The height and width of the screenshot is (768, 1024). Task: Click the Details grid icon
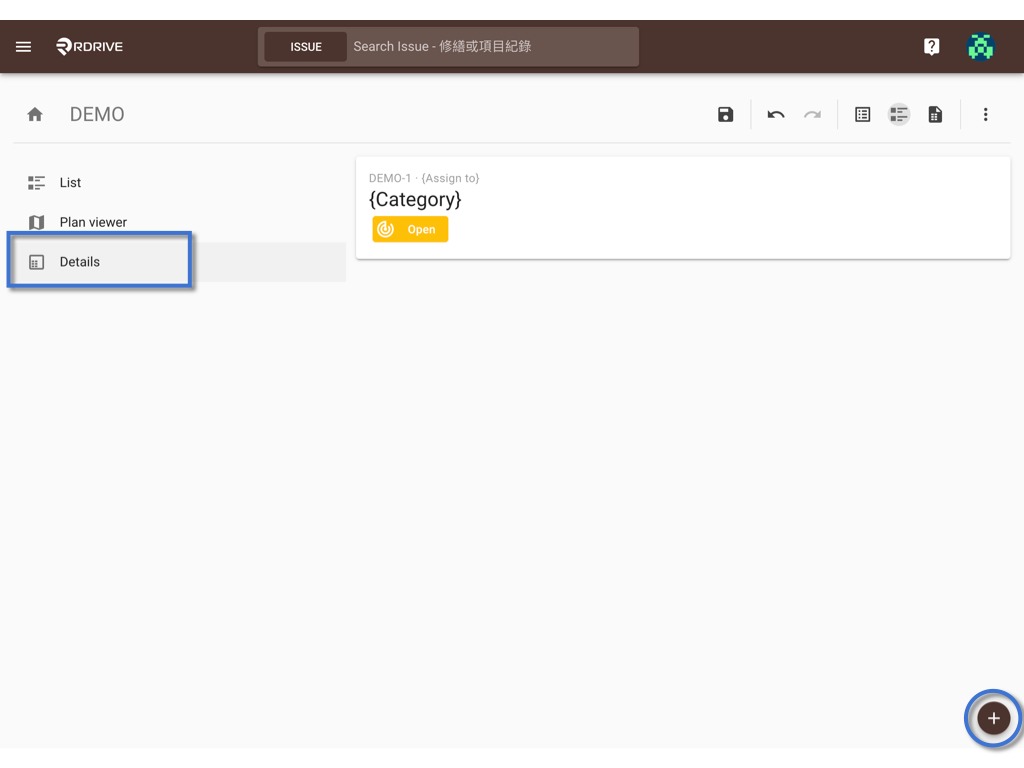coord(37,263)
